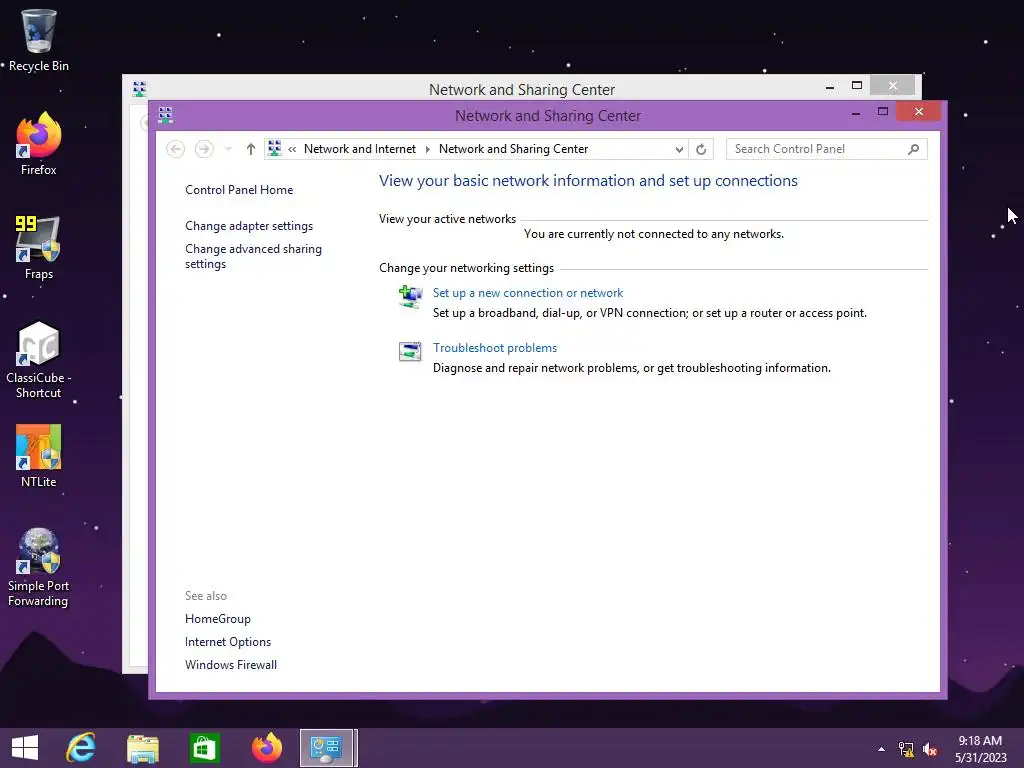The image size is (1024, 768).
Task: Launch Internet Explorer from the taskbar
Action: click(x=81, y=748)
